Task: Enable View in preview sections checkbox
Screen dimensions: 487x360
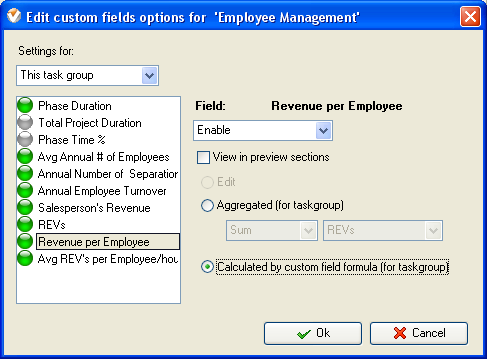Action: [203, 157]
